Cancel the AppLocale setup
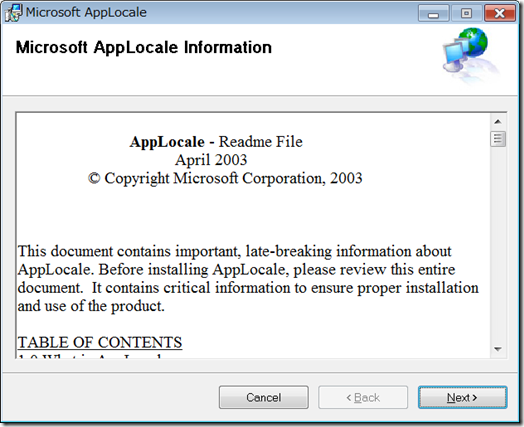Viewport: 524px width, 427px height. pyautogui.click(x=264, y=397)
